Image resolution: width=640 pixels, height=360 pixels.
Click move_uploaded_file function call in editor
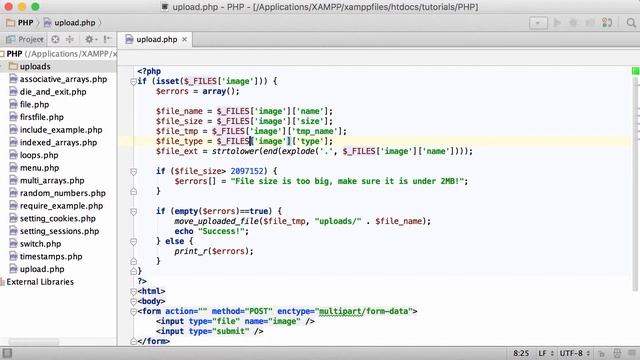pyautogui.click(x=216, y=221)
